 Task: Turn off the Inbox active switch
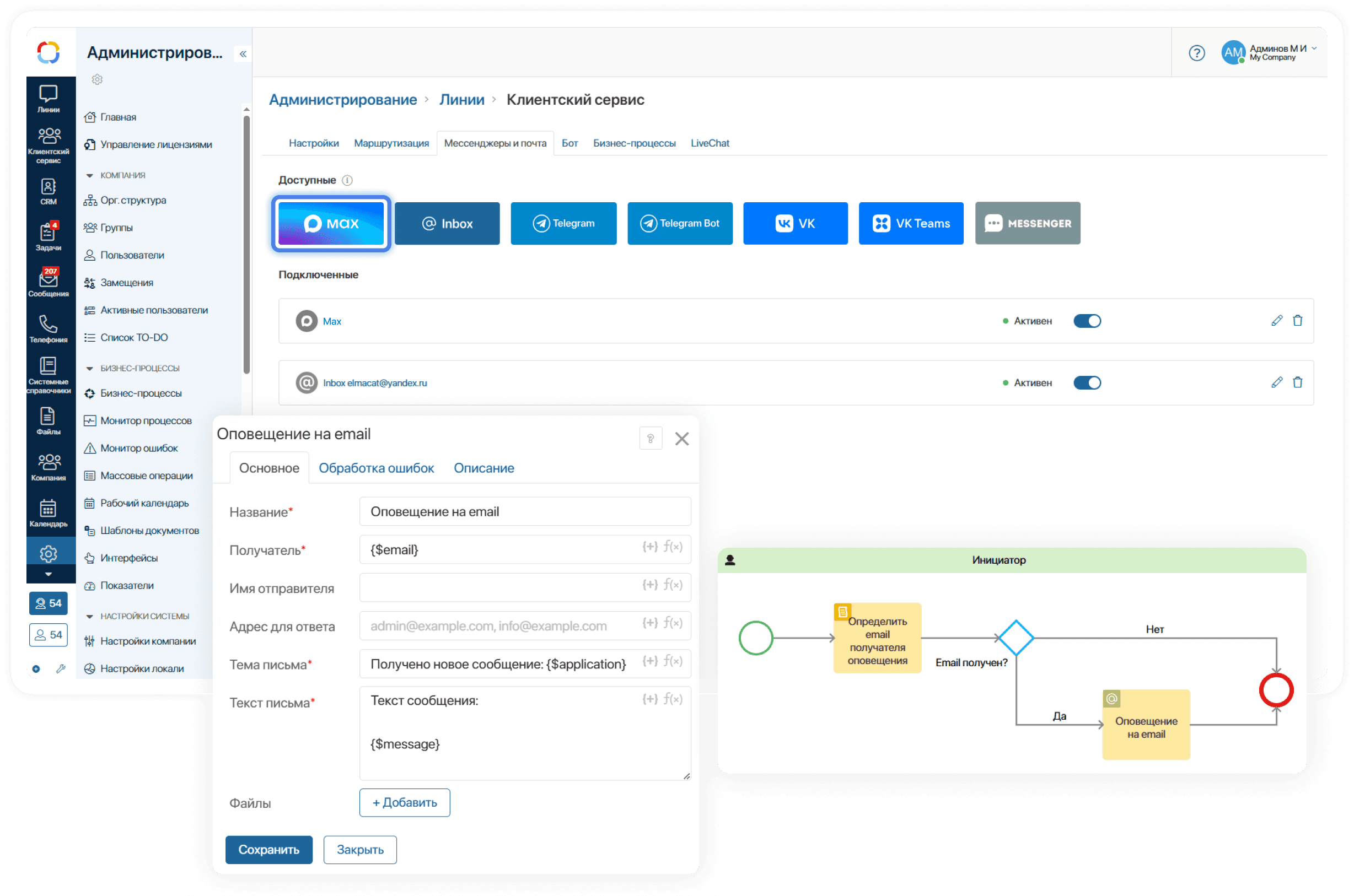click(1087, 383)
